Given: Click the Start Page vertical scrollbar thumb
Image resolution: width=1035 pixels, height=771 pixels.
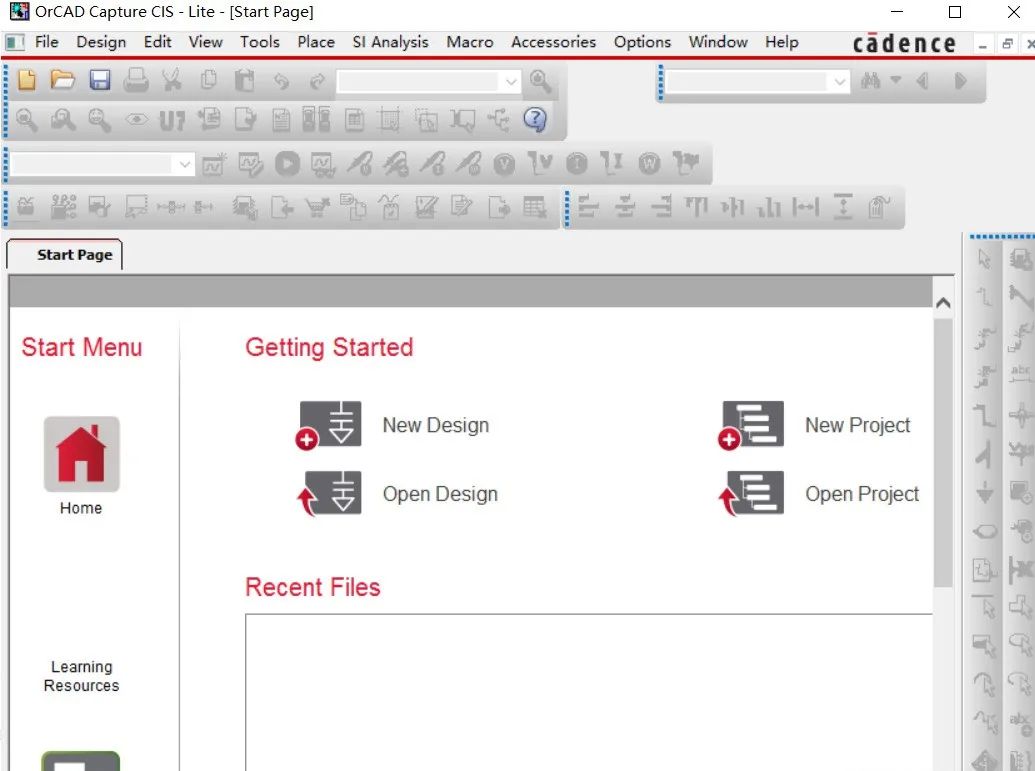Looking at the screenshot, I should pyautogui.click(x=943, y=453).
